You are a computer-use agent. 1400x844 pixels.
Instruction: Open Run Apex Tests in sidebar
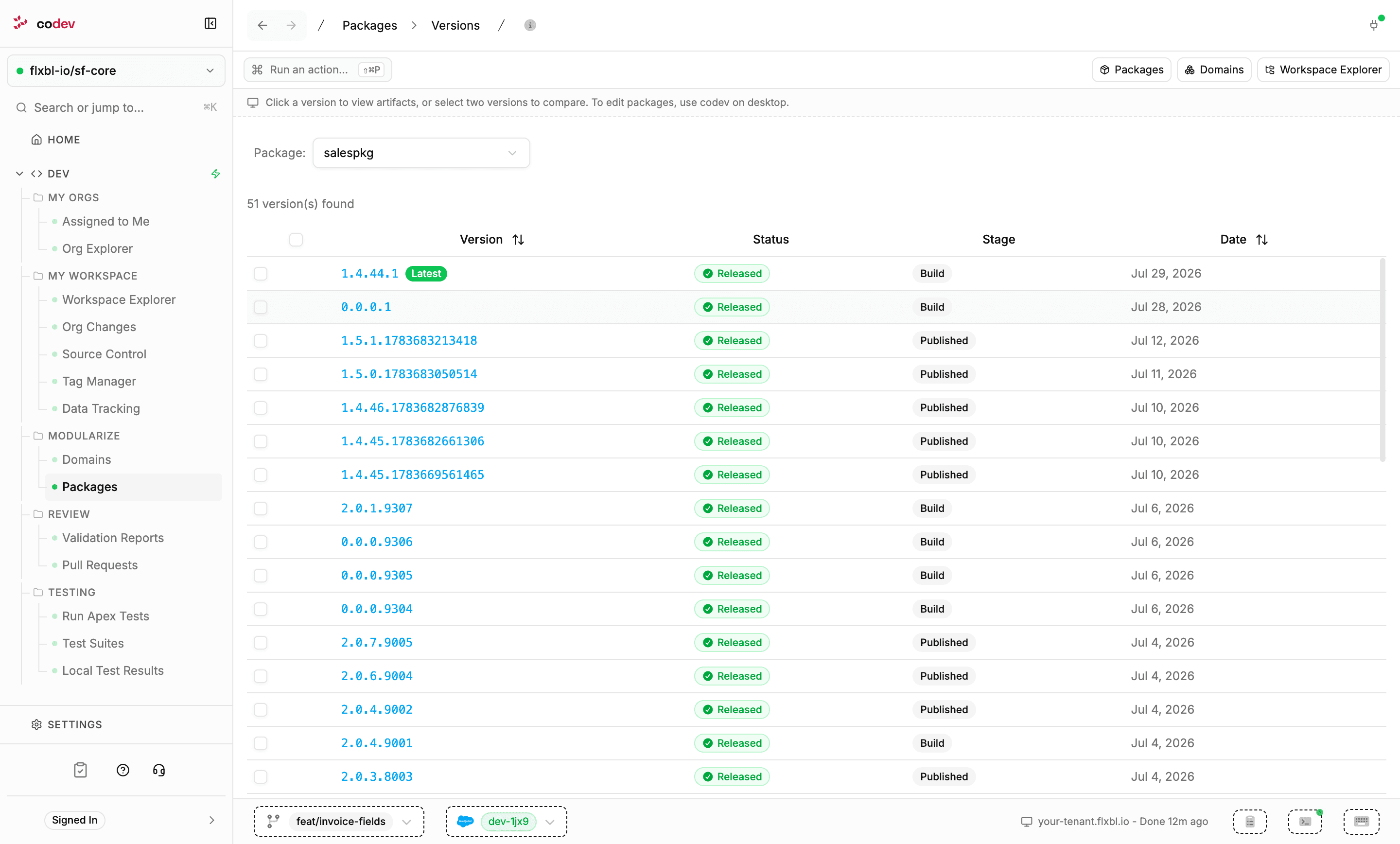coord(105,616)
